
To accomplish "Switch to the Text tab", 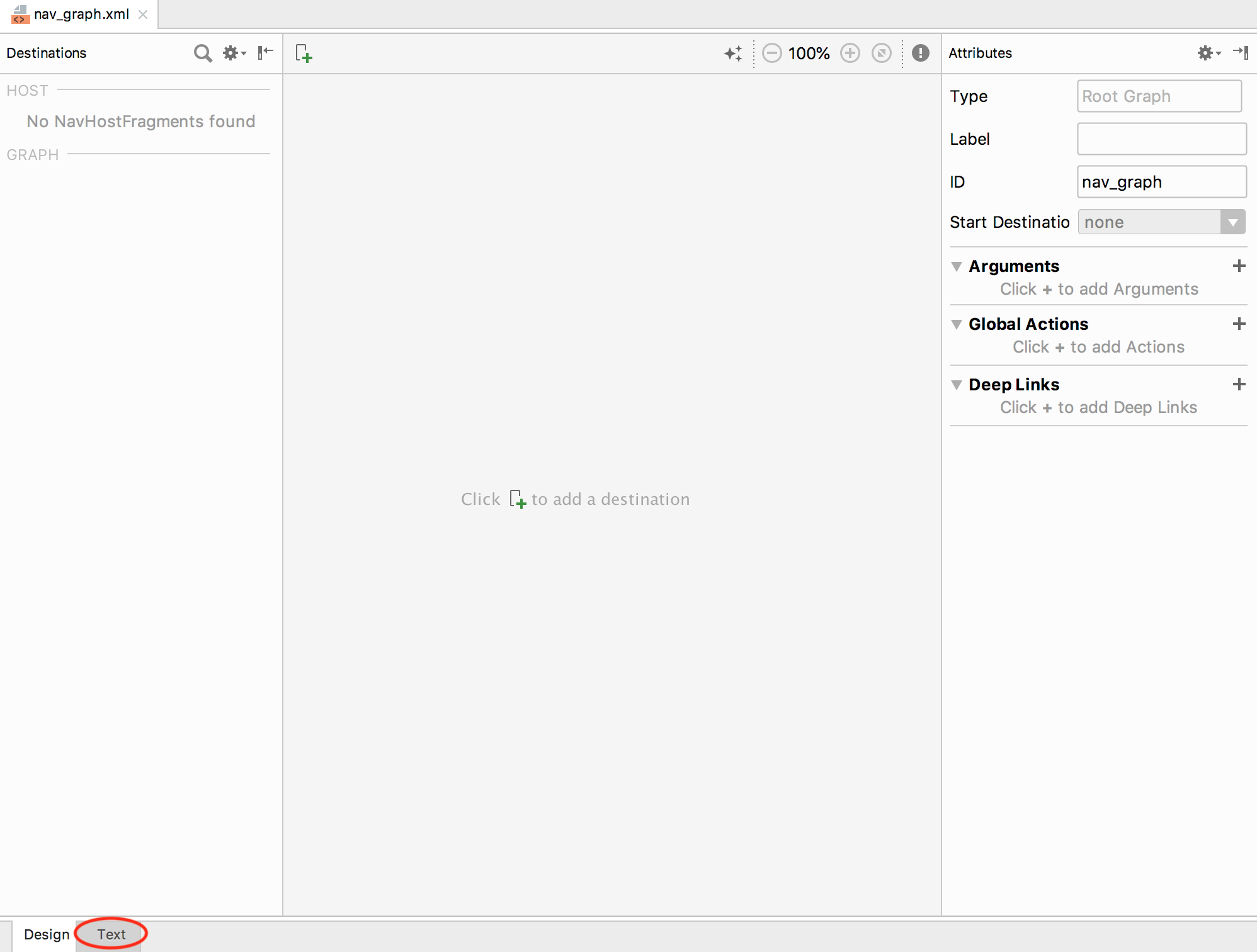I will 111,934.
